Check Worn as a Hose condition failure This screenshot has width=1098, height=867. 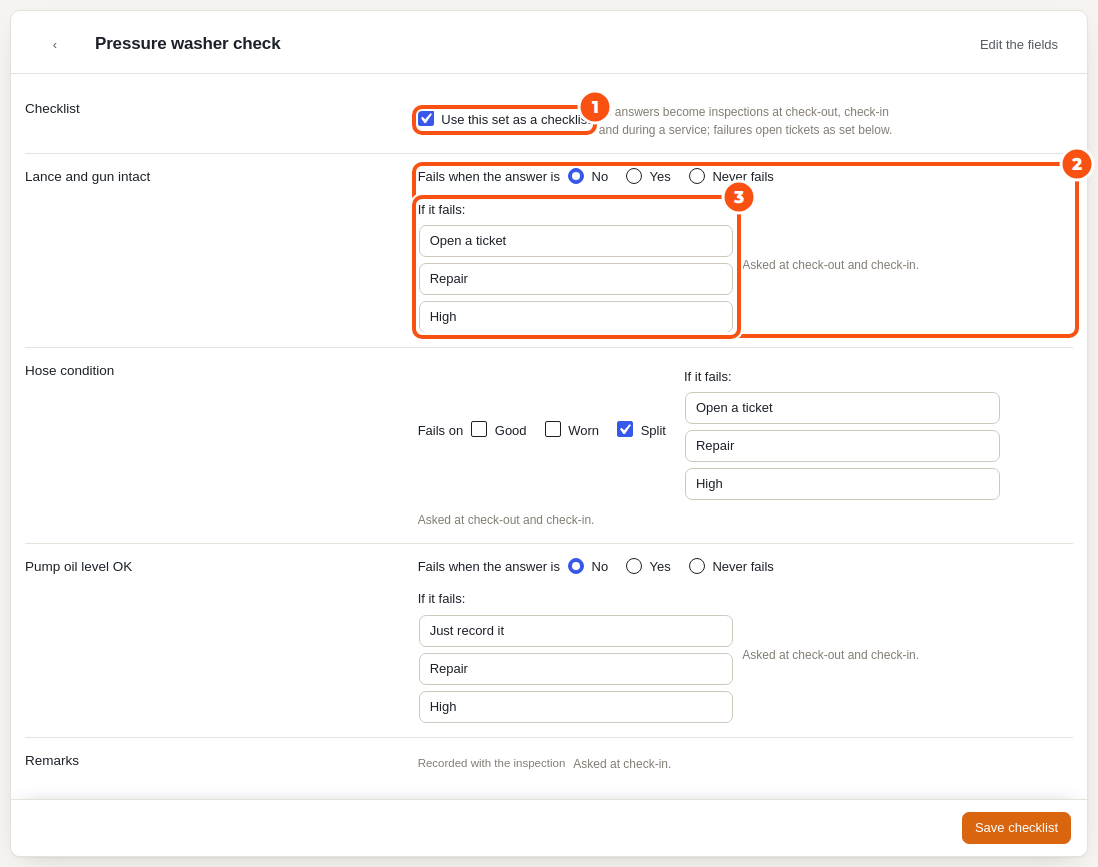[x=553, y=429]
